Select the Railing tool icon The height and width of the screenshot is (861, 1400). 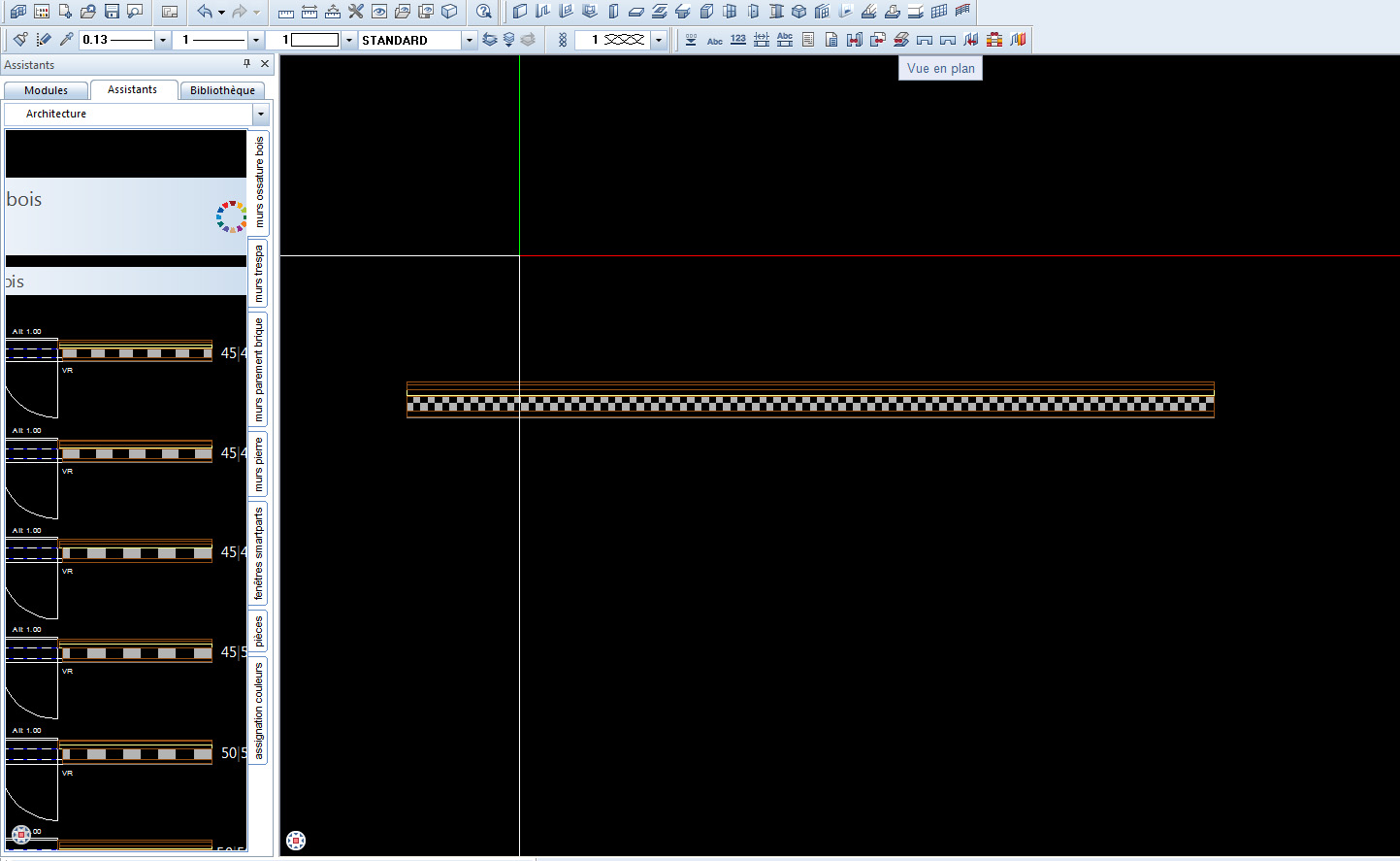[x=962, y=12]
